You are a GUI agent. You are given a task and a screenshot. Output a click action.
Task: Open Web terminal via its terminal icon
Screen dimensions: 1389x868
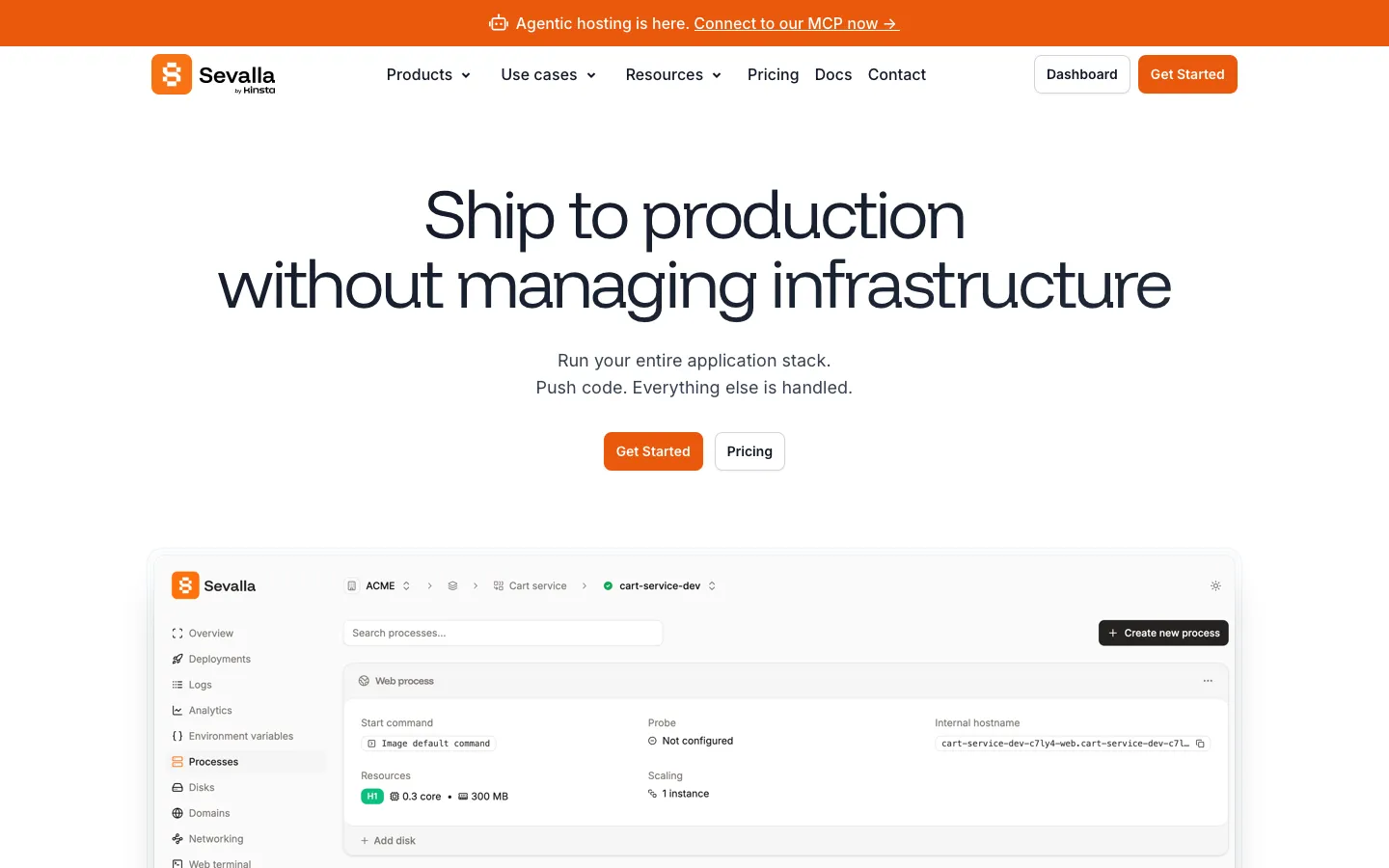click(177, 863)
